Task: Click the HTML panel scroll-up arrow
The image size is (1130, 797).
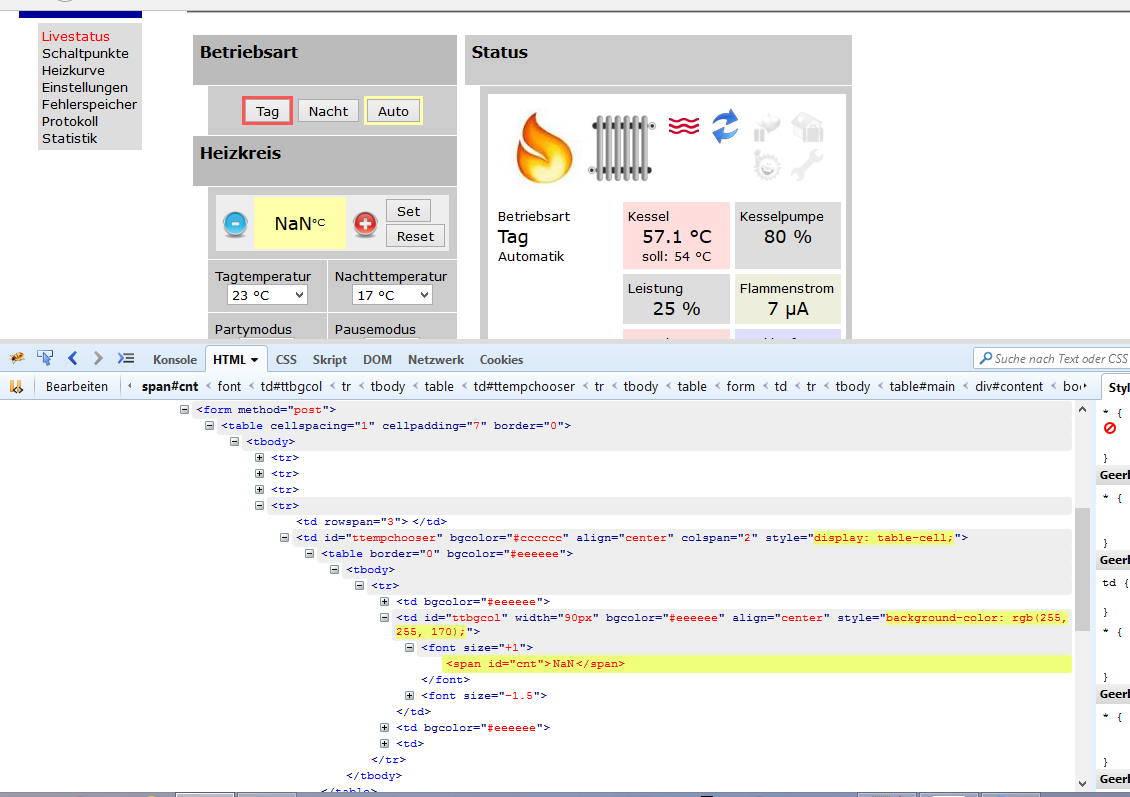Action: (x=1082, y=409)
